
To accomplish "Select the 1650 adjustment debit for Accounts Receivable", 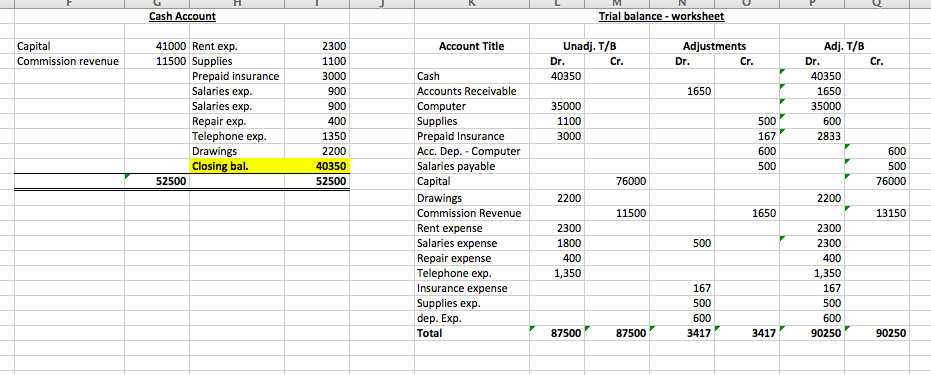I will coord(683,91).
